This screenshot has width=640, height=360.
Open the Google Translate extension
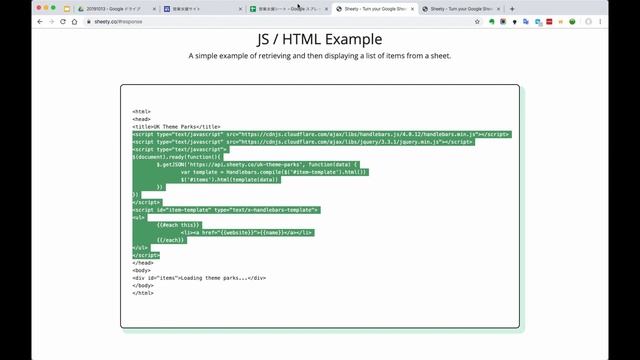click(x=526, y=22)
